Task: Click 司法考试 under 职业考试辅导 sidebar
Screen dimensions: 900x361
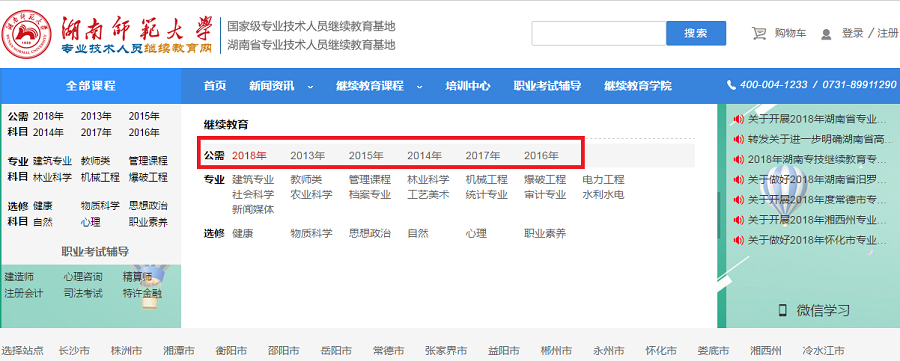Action: [x=83, y=293]
